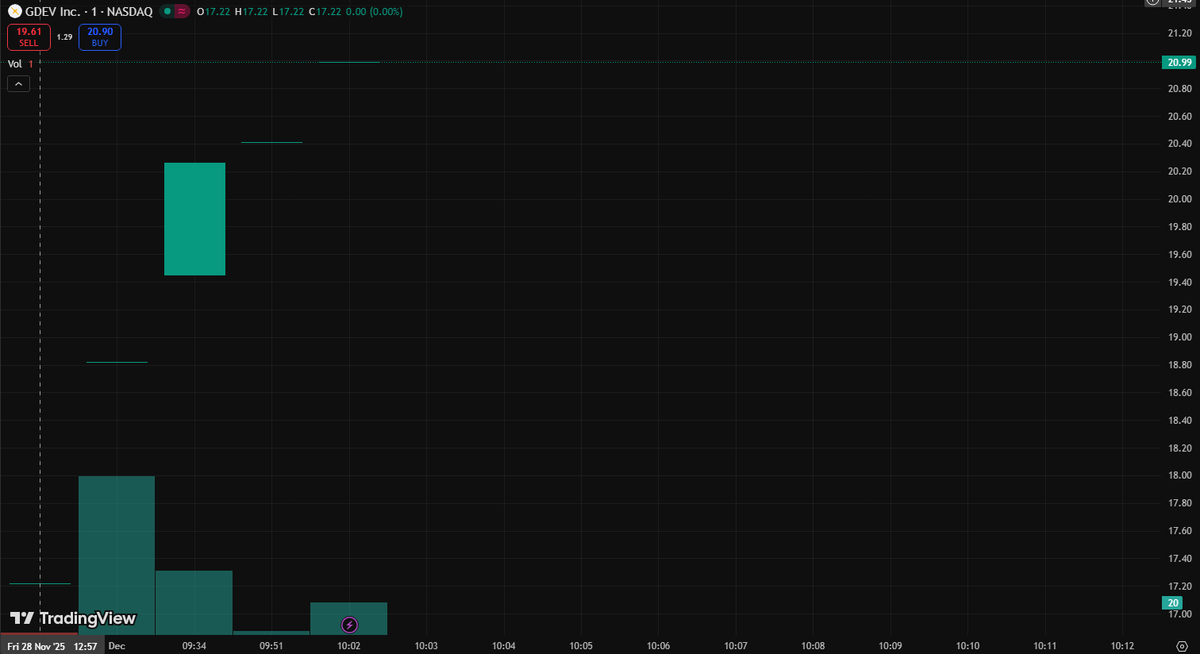Collapse the indicator legend chevron
1200x654 pixels.
[x=19, y=84]
